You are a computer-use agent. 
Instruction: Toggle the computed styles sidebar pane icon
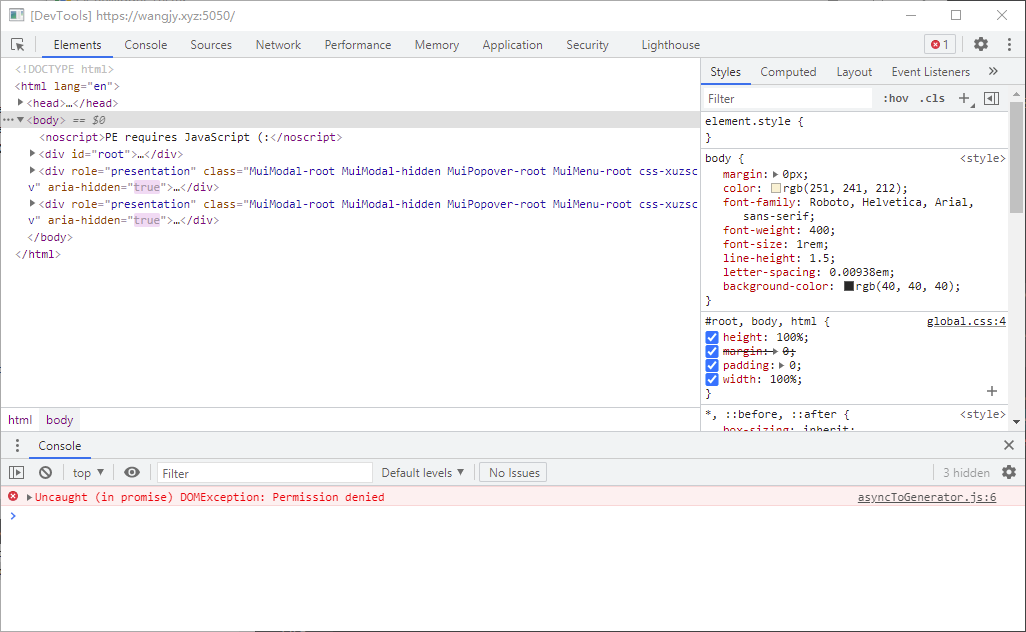tap(992, 99)
